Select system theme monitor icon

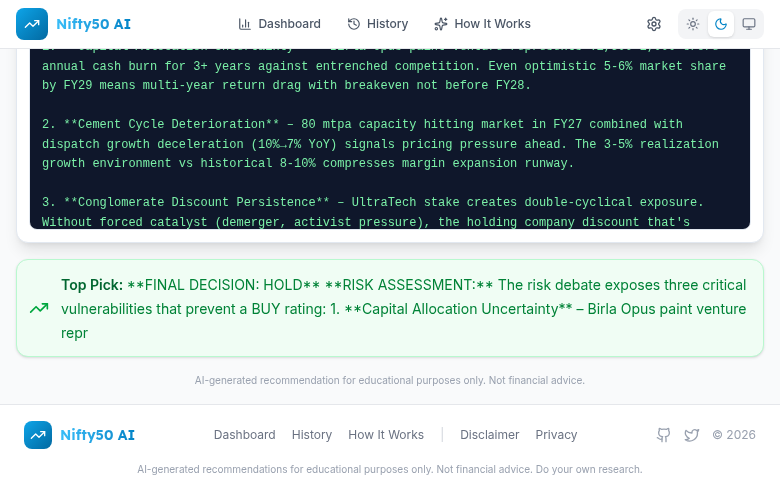tap(748, 24)
